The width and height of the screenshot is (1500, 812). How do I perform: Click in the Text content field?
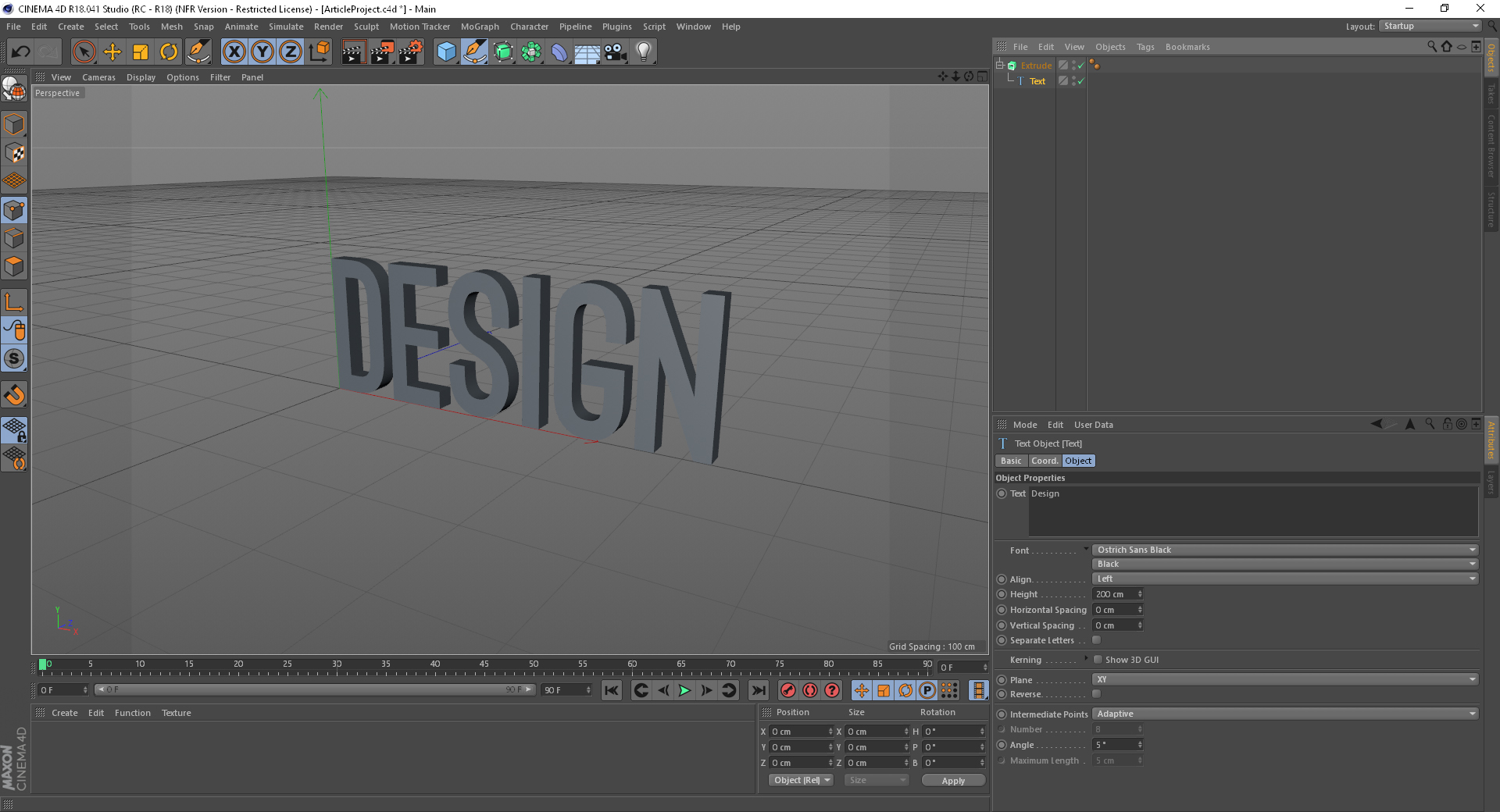pos(1253,511)
